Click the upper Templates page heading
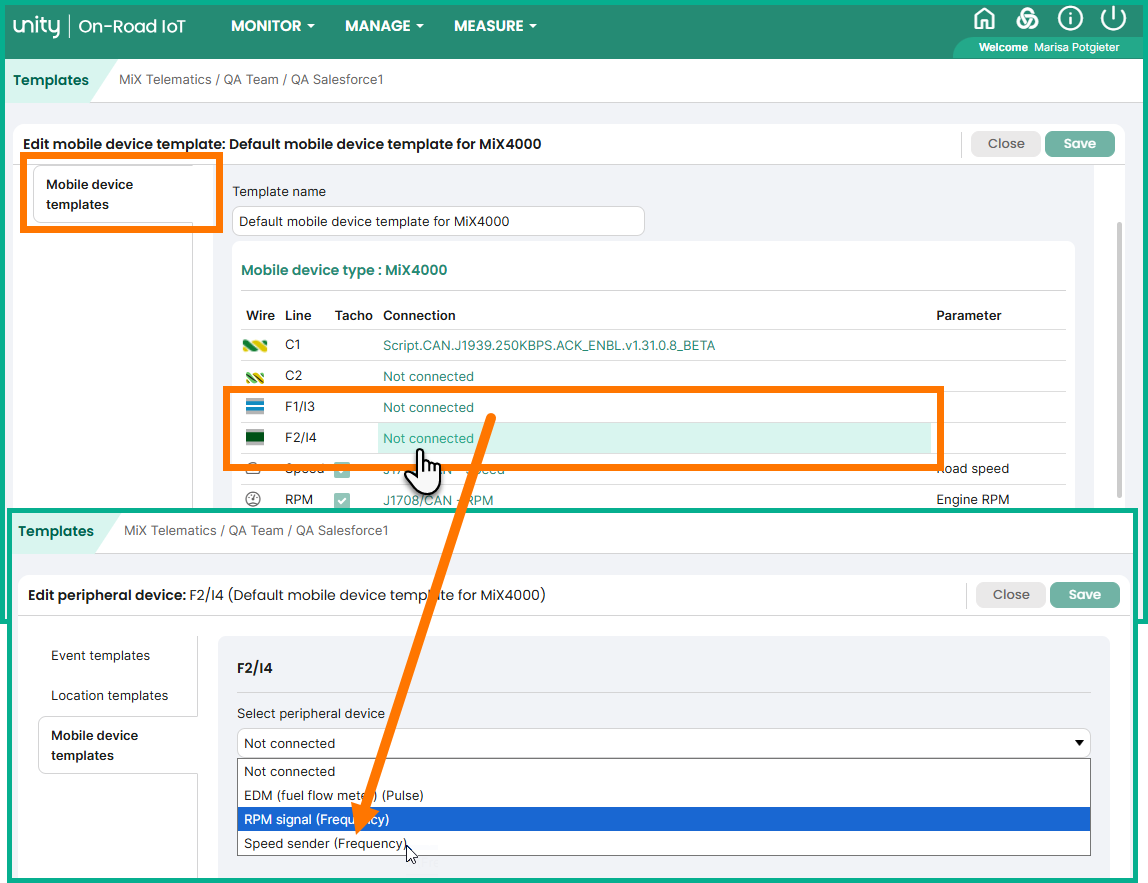 pos(51,80)
